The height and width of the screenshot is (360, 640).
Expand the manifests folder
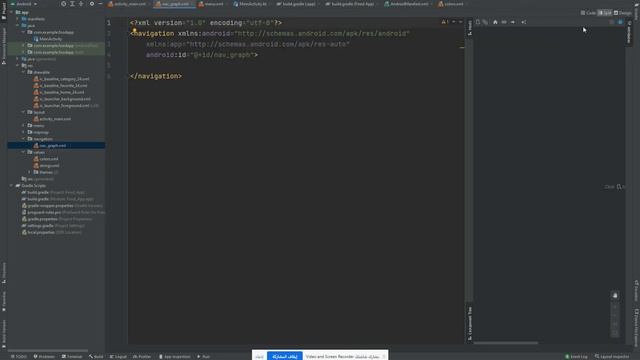(18, 19)
